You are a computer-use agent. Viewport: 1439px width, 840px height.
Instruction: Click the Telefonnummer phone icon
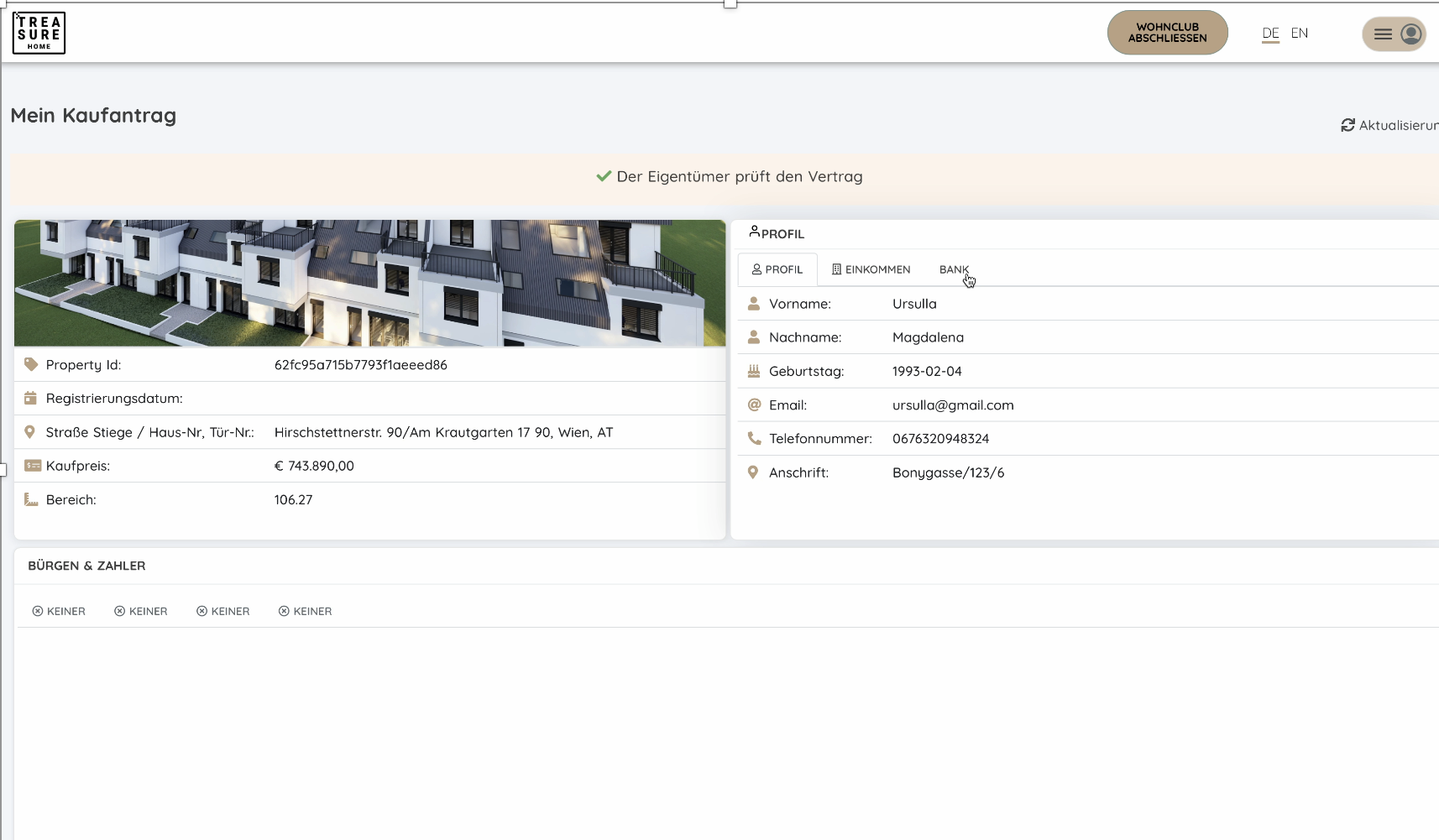pos(754,438)
